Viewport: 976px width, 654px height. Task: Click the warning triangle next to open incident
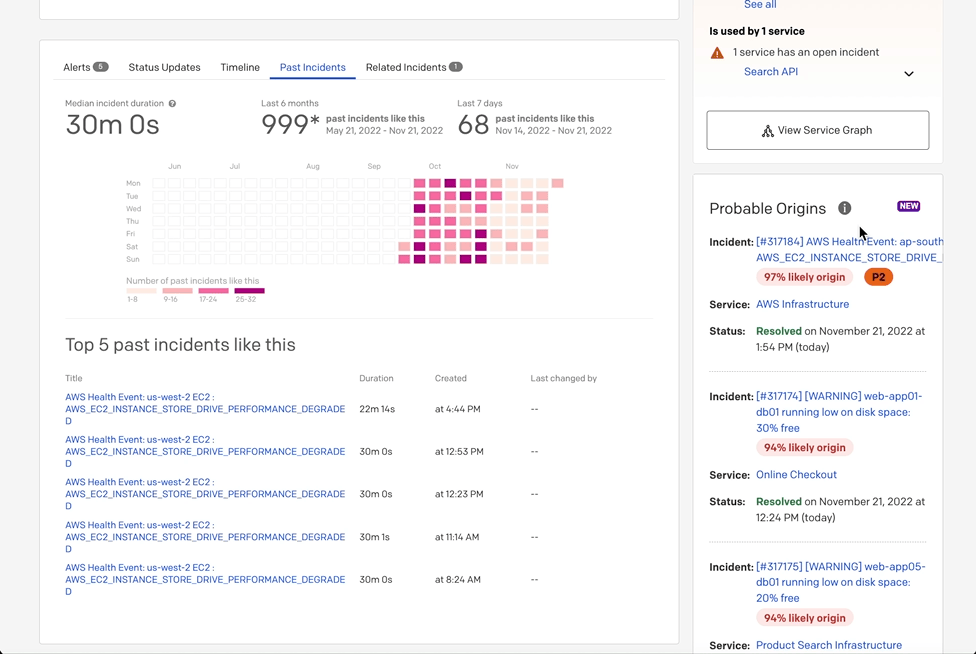point(719,51)
